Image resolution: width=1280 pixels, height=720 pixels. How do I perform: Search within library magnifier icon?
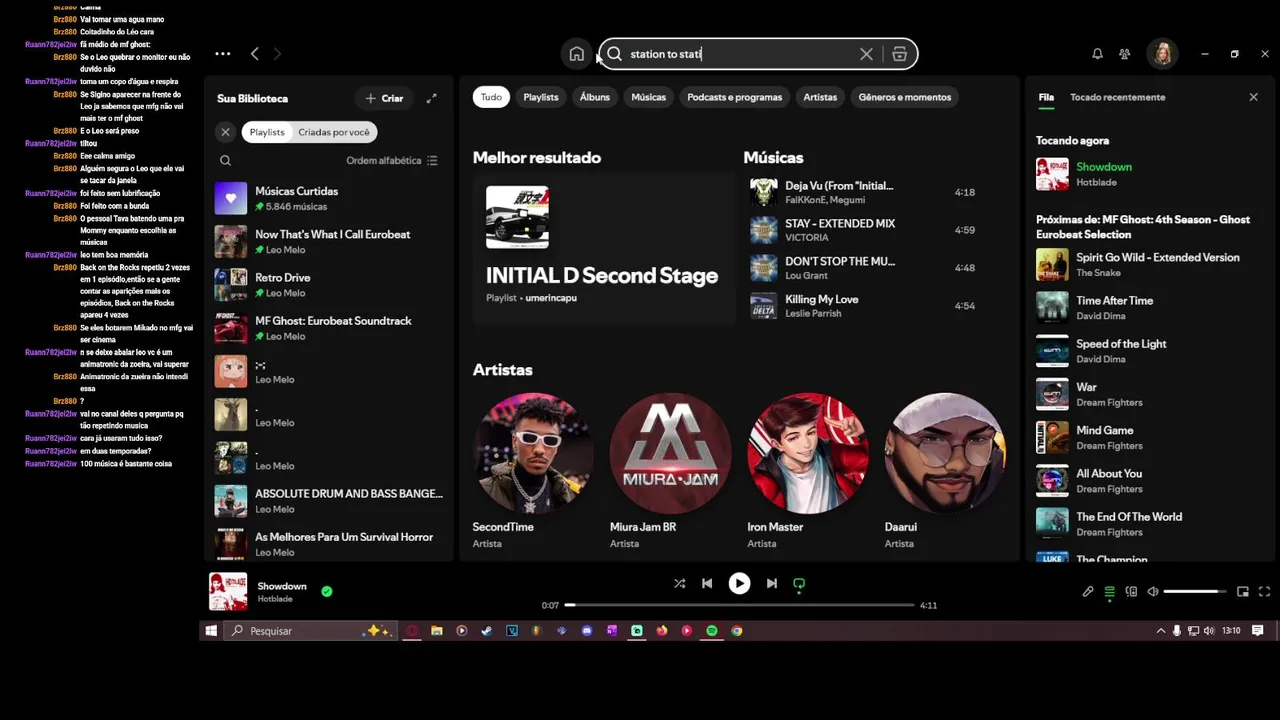[x=225, y=160]
